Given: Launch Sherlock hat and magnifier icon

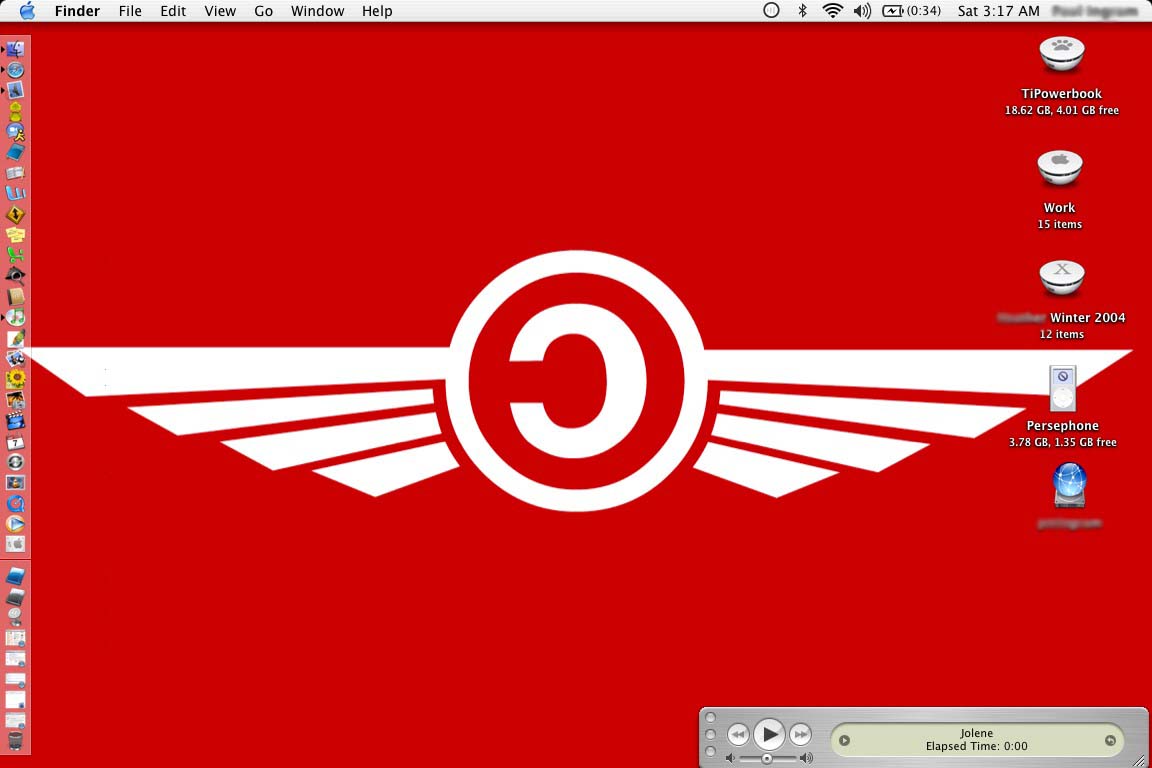Looking at the screenshot, I should pos(15,276).
